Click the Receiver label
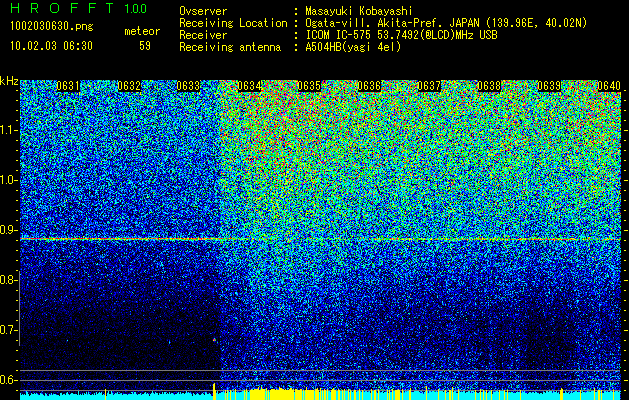Screen dimensions: 629x400 tap(203, 35)
